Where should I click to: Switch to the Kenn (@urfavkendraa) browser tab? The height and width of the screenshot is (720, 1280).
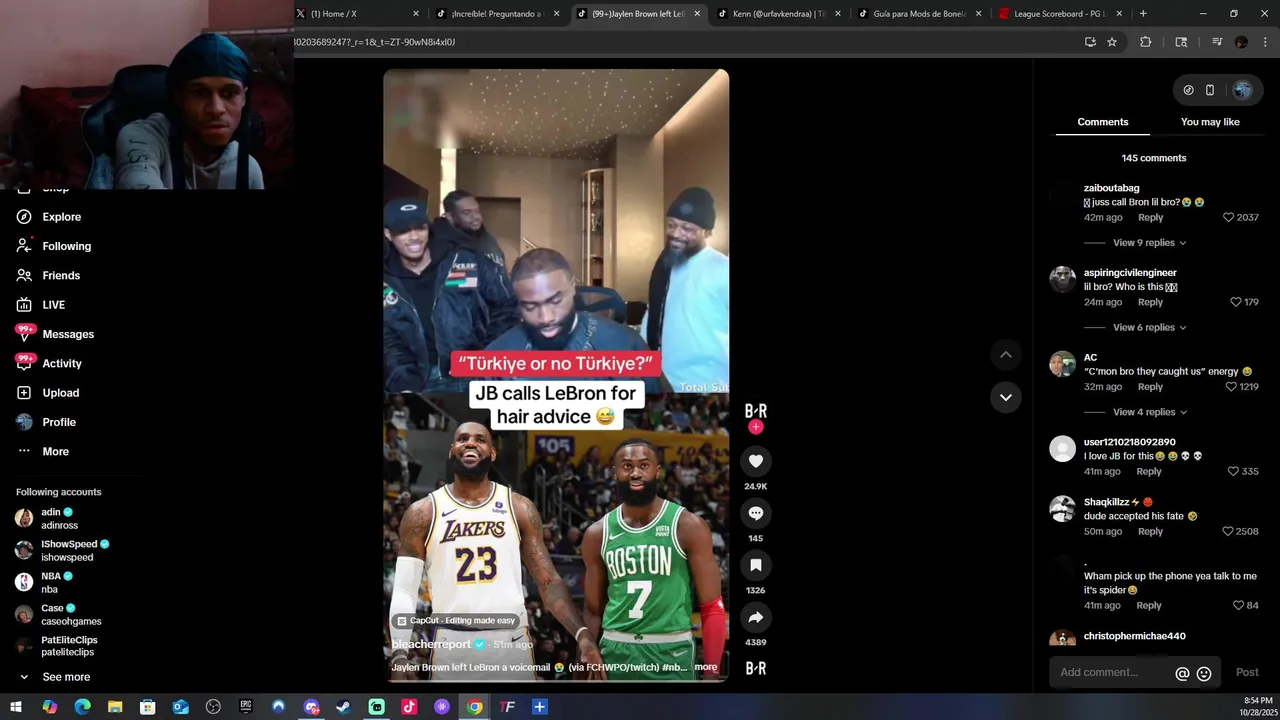tap(778, 14)
